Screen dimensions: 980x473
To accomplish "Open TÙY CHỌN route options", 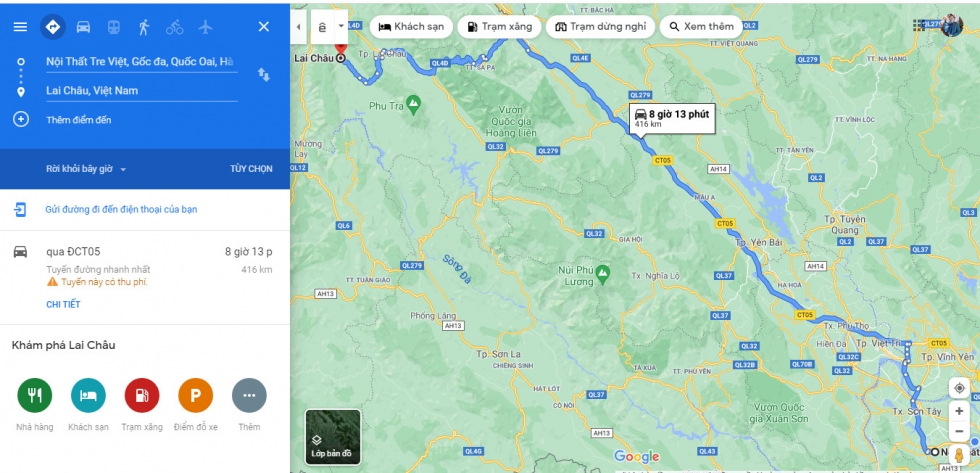I will point(251,169).
